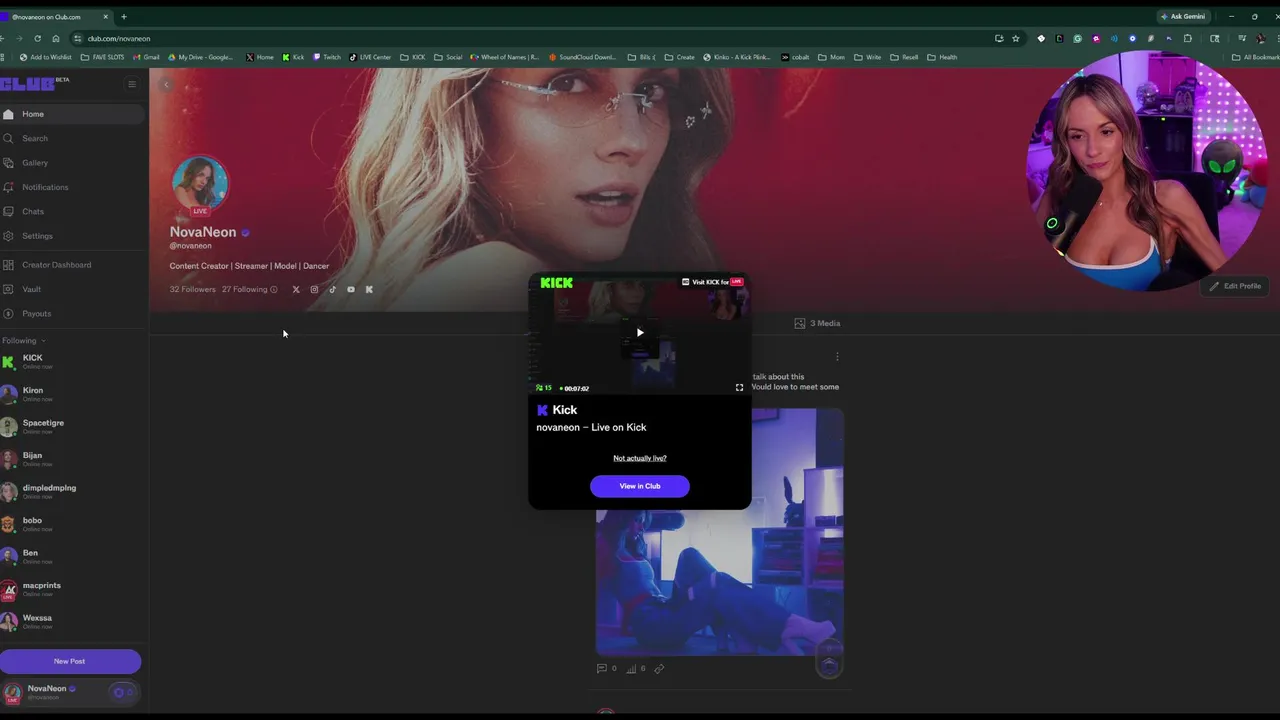Collapse the sidebar with the hamburger icon

(x=131, y=84)
